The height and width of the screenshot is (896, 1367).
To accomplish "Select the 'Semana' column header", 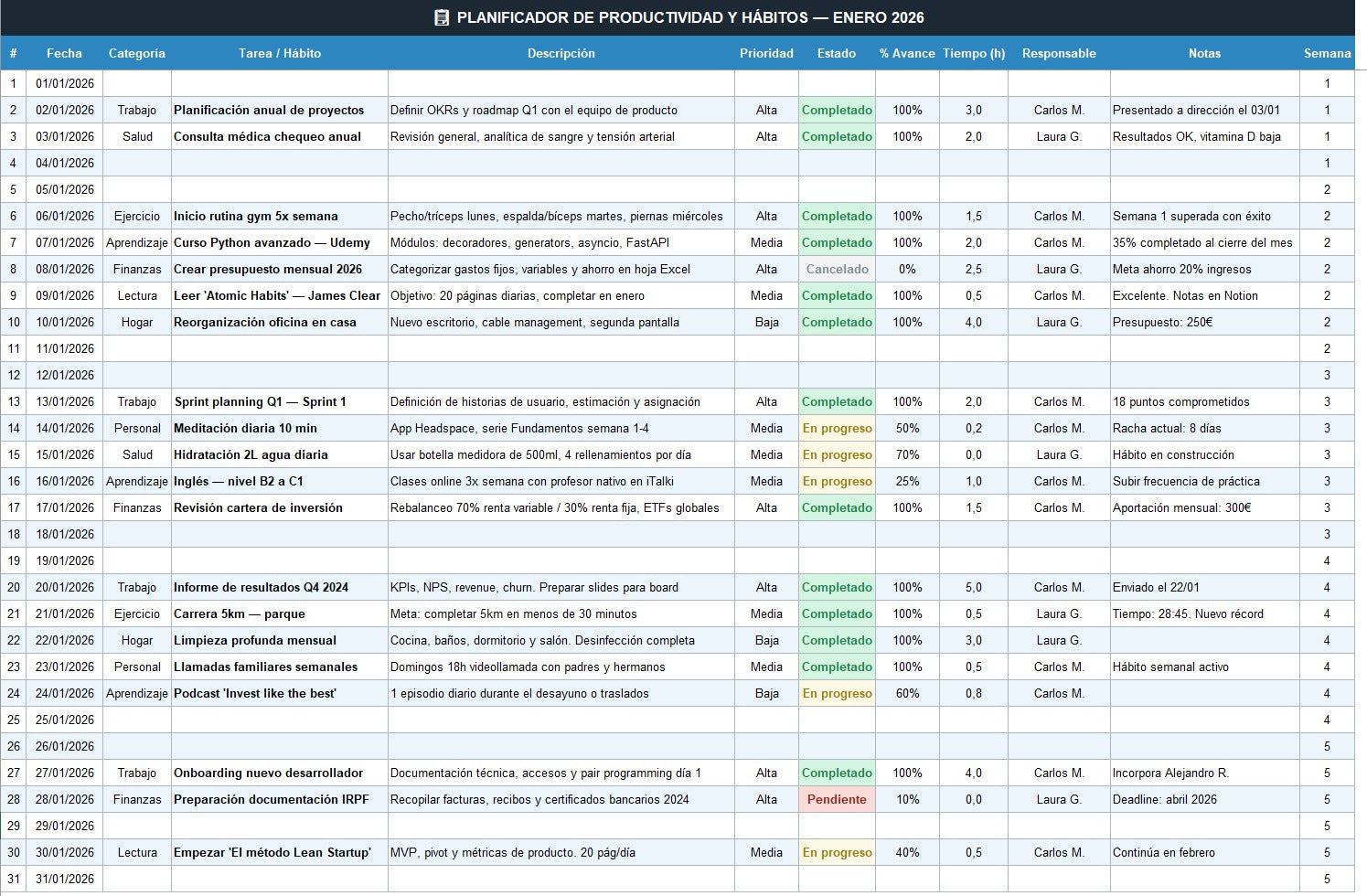I will [x=1327, y=53].
